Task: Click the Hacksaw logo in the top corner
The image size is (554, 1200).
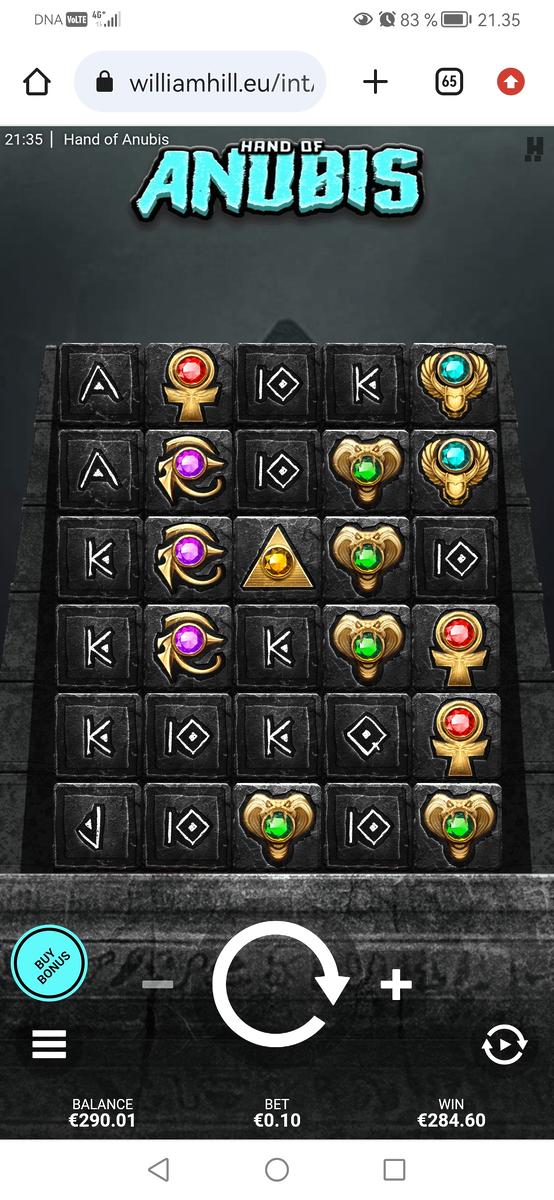Action: (533, 148)
